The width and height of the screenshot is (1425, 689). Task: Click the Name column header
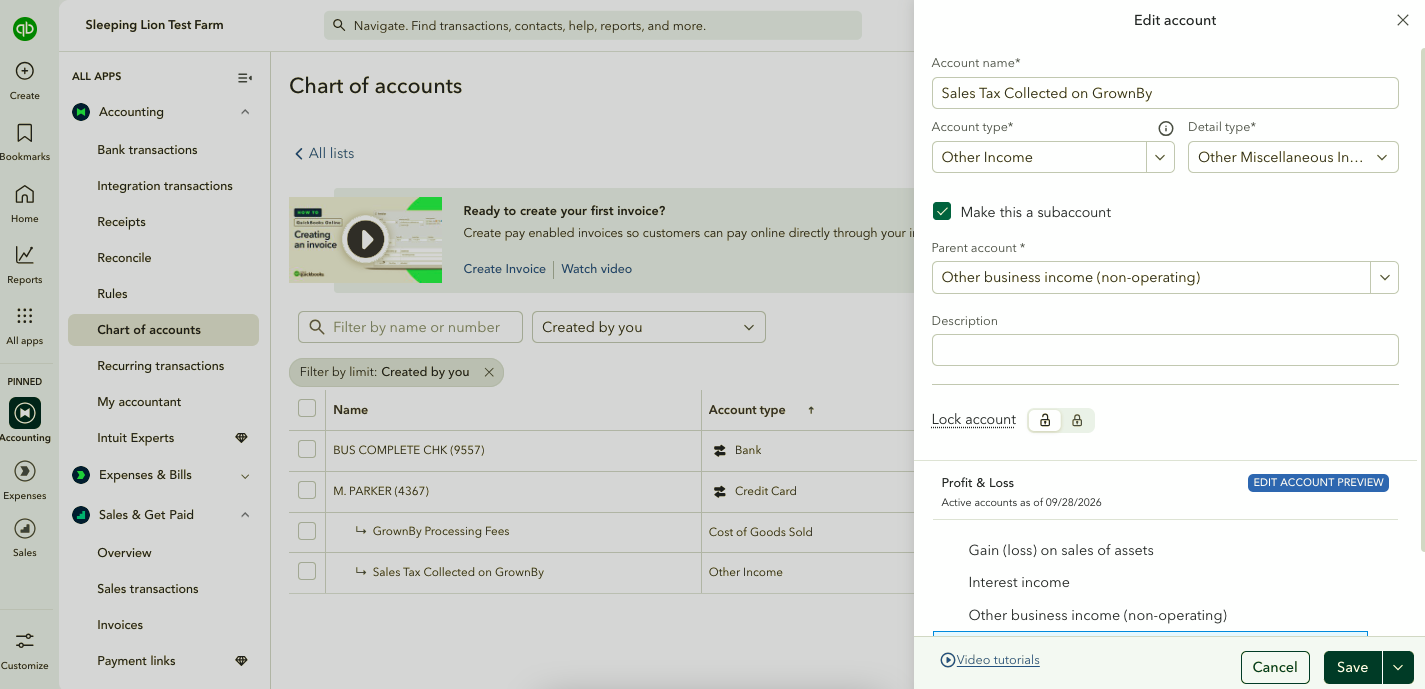(351, 410)
